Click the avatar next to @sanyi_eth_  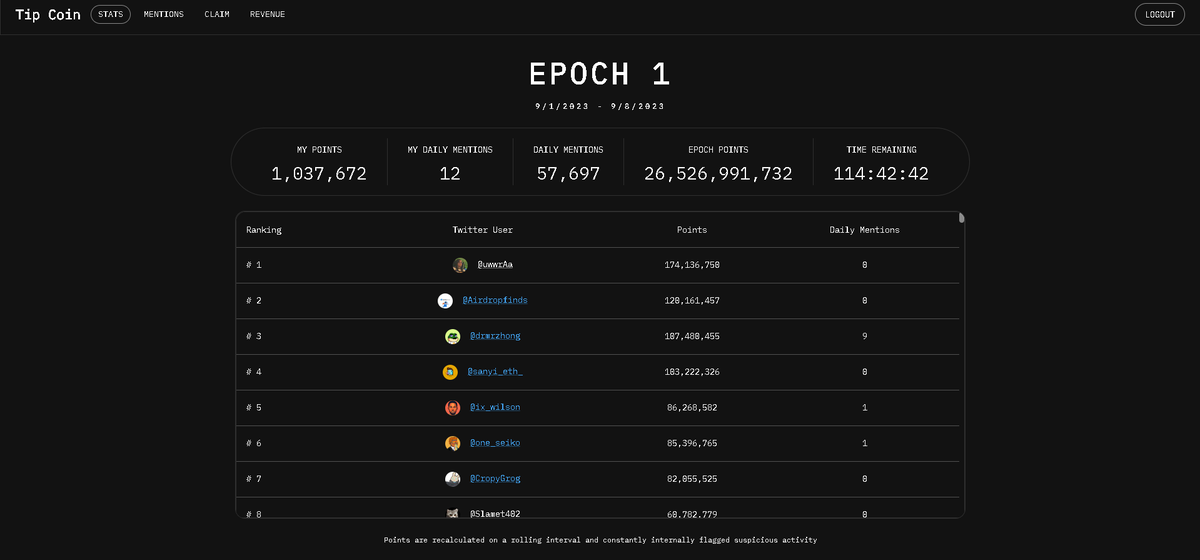click(x=450, y=372)
